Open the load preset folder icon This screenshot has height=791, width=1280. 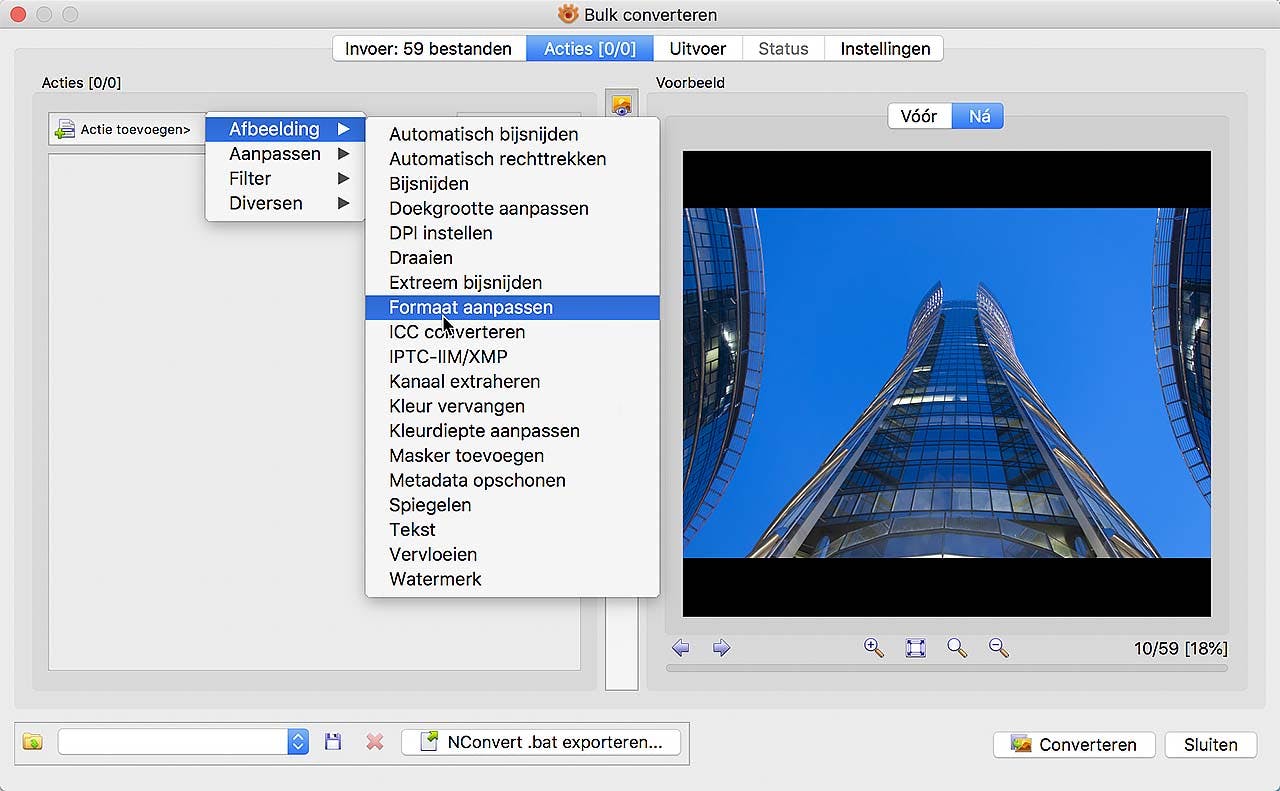[x=33, y=742]
